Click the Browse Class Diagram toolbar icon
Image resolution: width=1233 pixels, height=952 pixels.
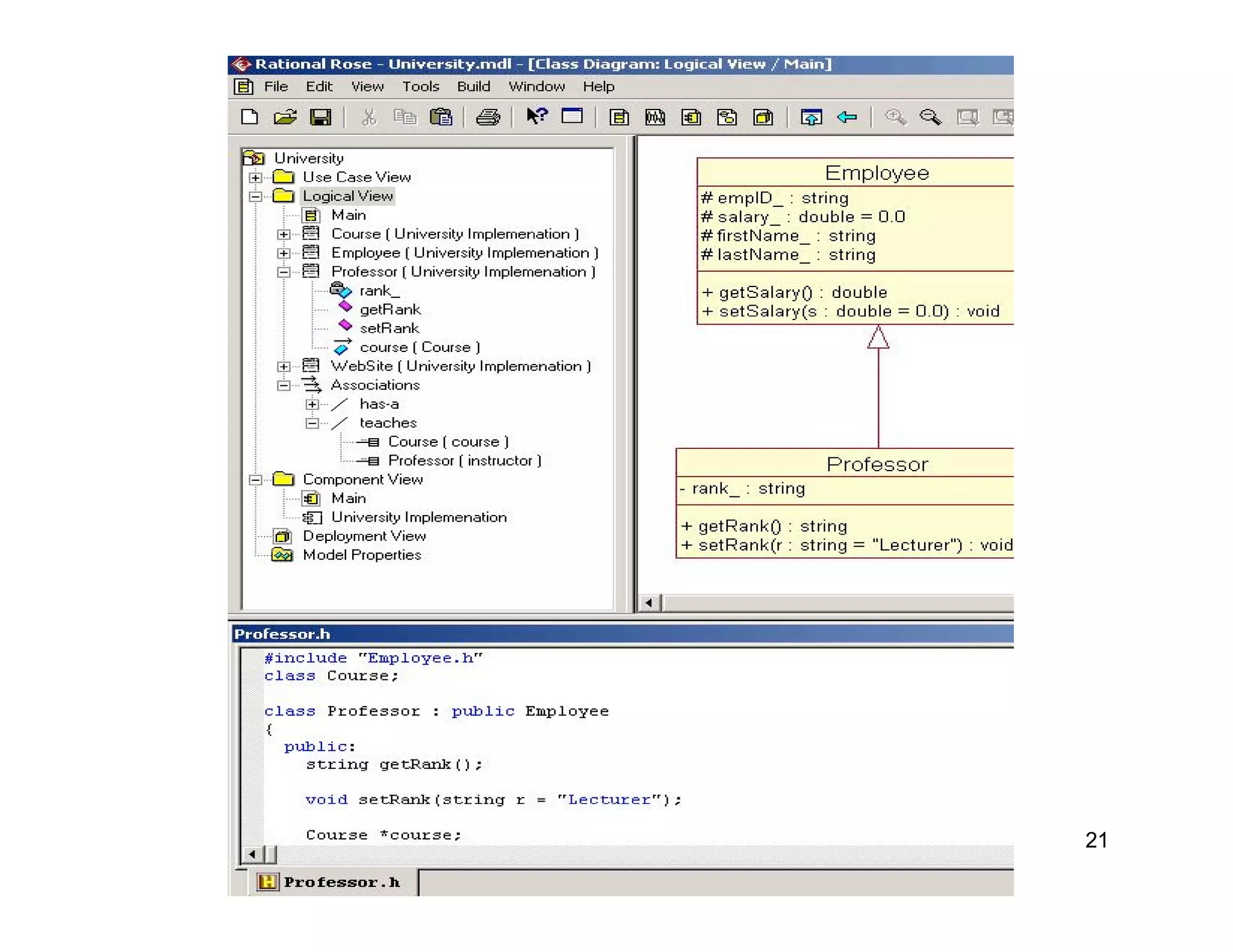619,117
